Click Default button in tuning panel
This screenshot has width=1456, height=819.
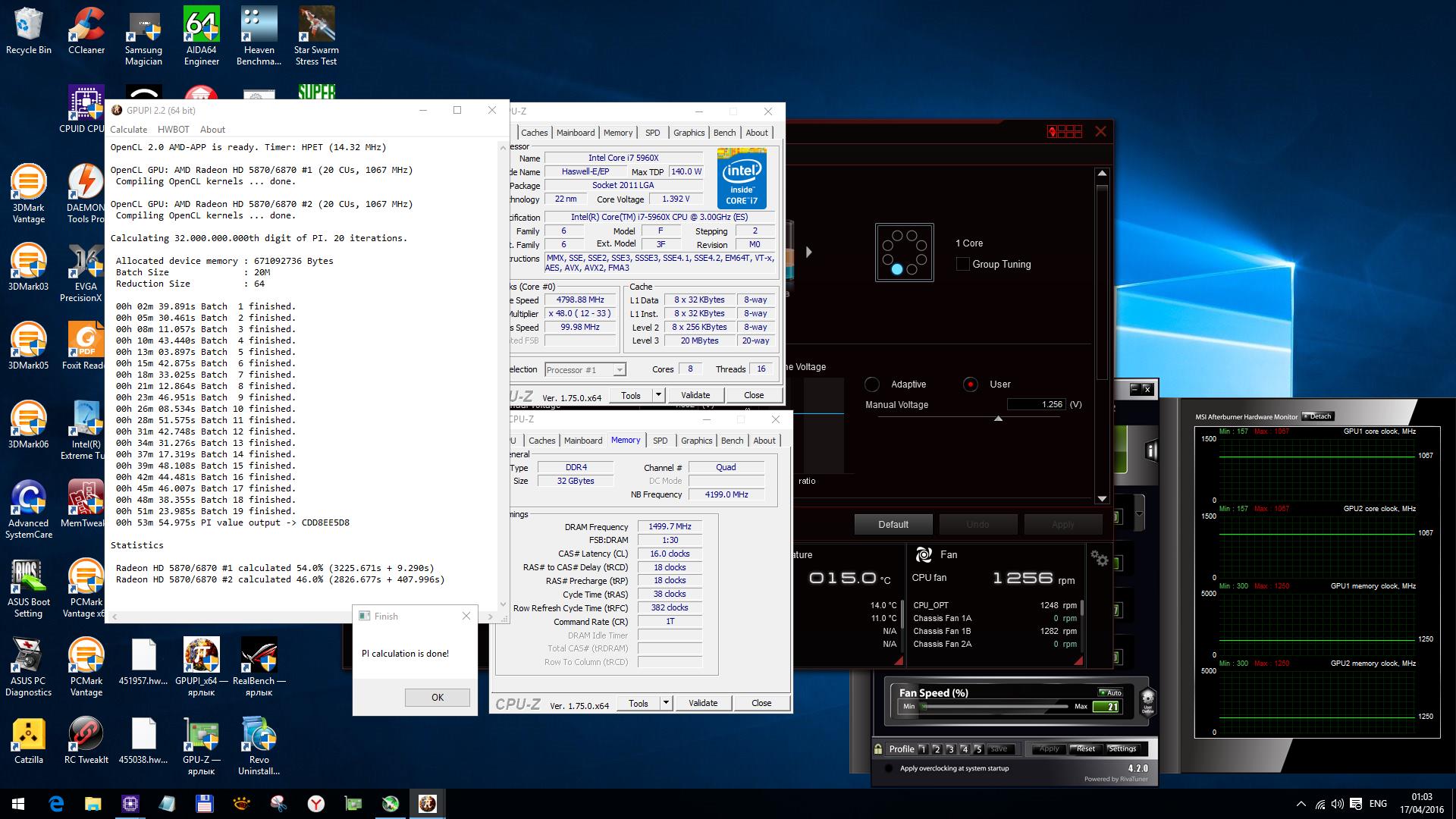893,525
